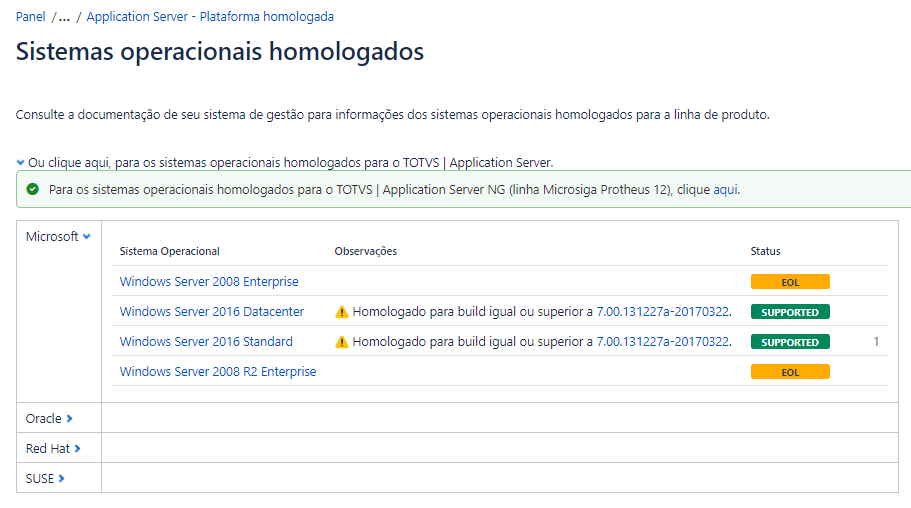The height and width of the screenshot is (508, 911).
Task: Click EOL badge for 2008 R2 Enterprise
Action: point(790,372)
